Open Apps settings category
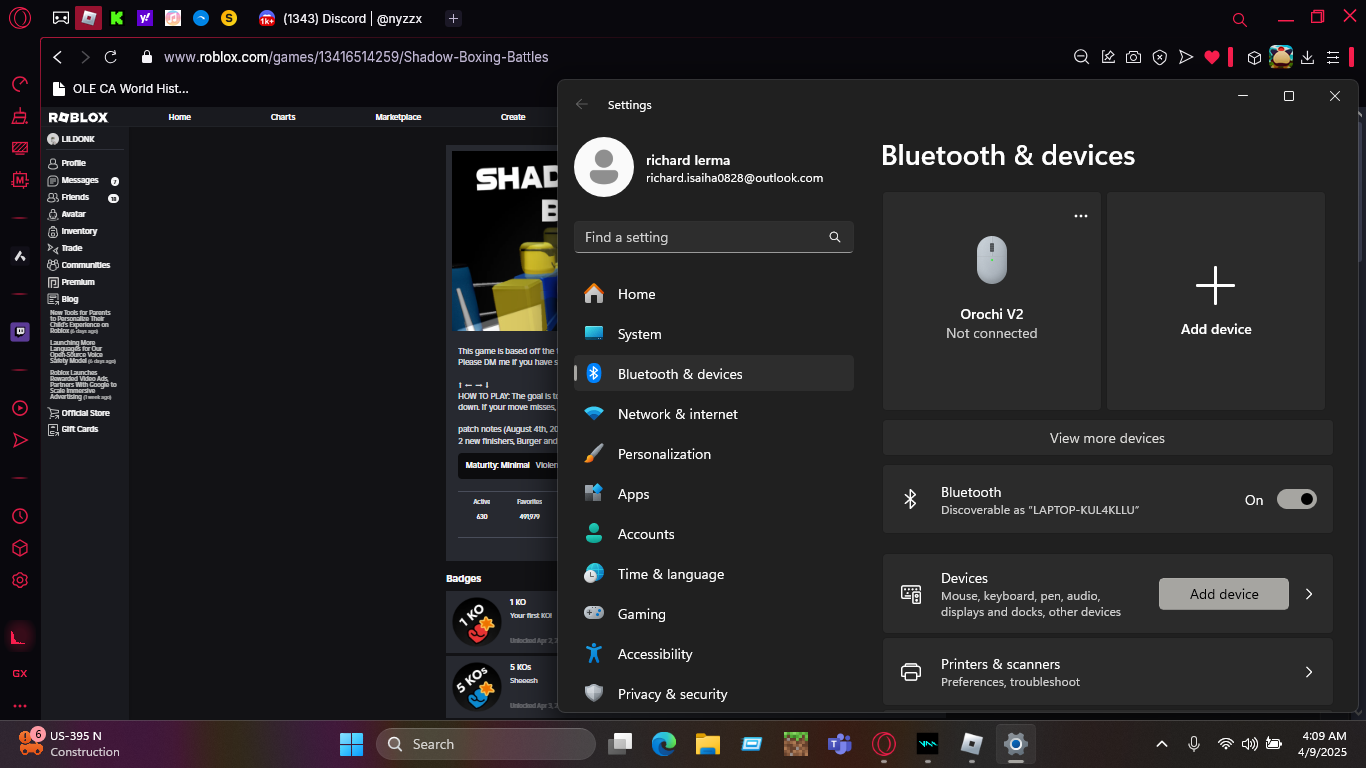Image resolution: width=1366 pixels, height=768 pixels. point(714,494)
